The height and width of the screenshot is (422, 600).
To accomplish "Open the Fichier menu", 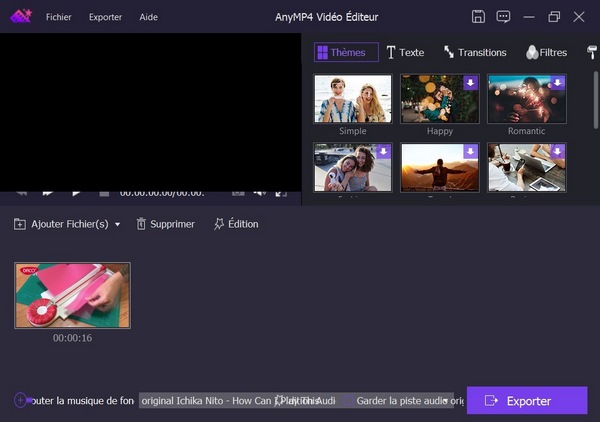I will click(x=59, y=17).
